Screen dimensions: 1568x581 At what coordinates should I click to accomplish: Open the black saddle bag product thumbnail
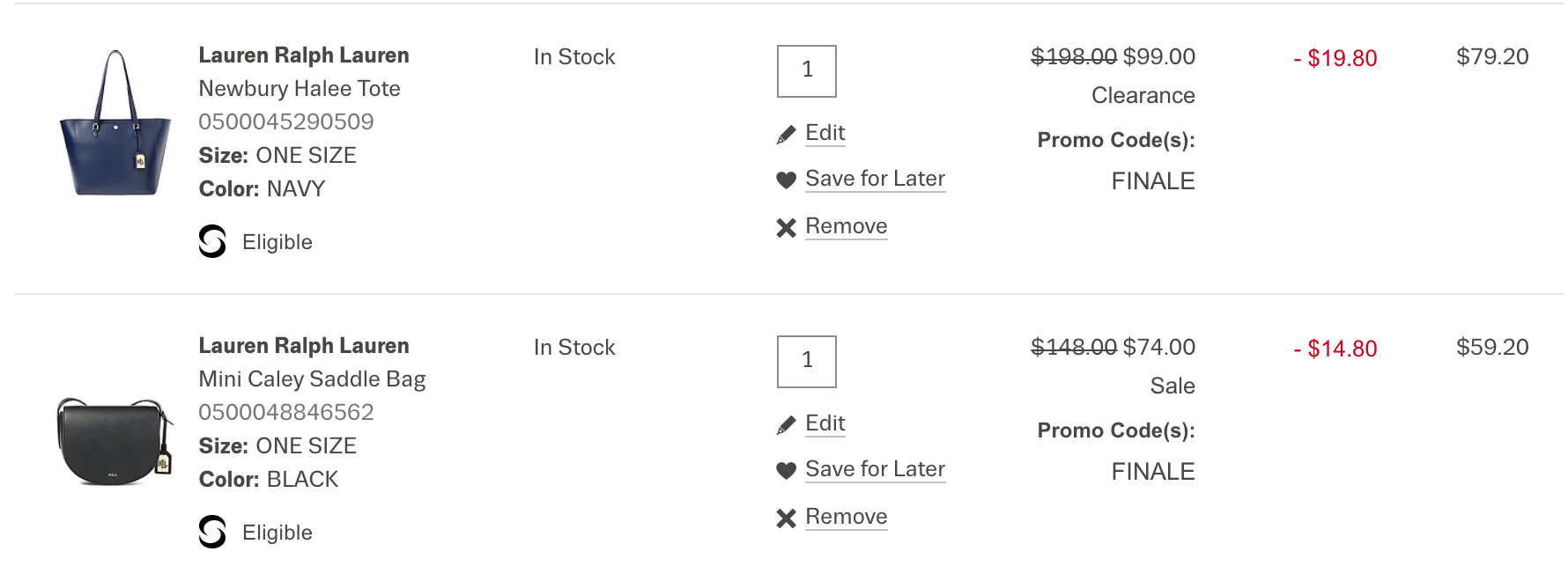pos(115,440)
